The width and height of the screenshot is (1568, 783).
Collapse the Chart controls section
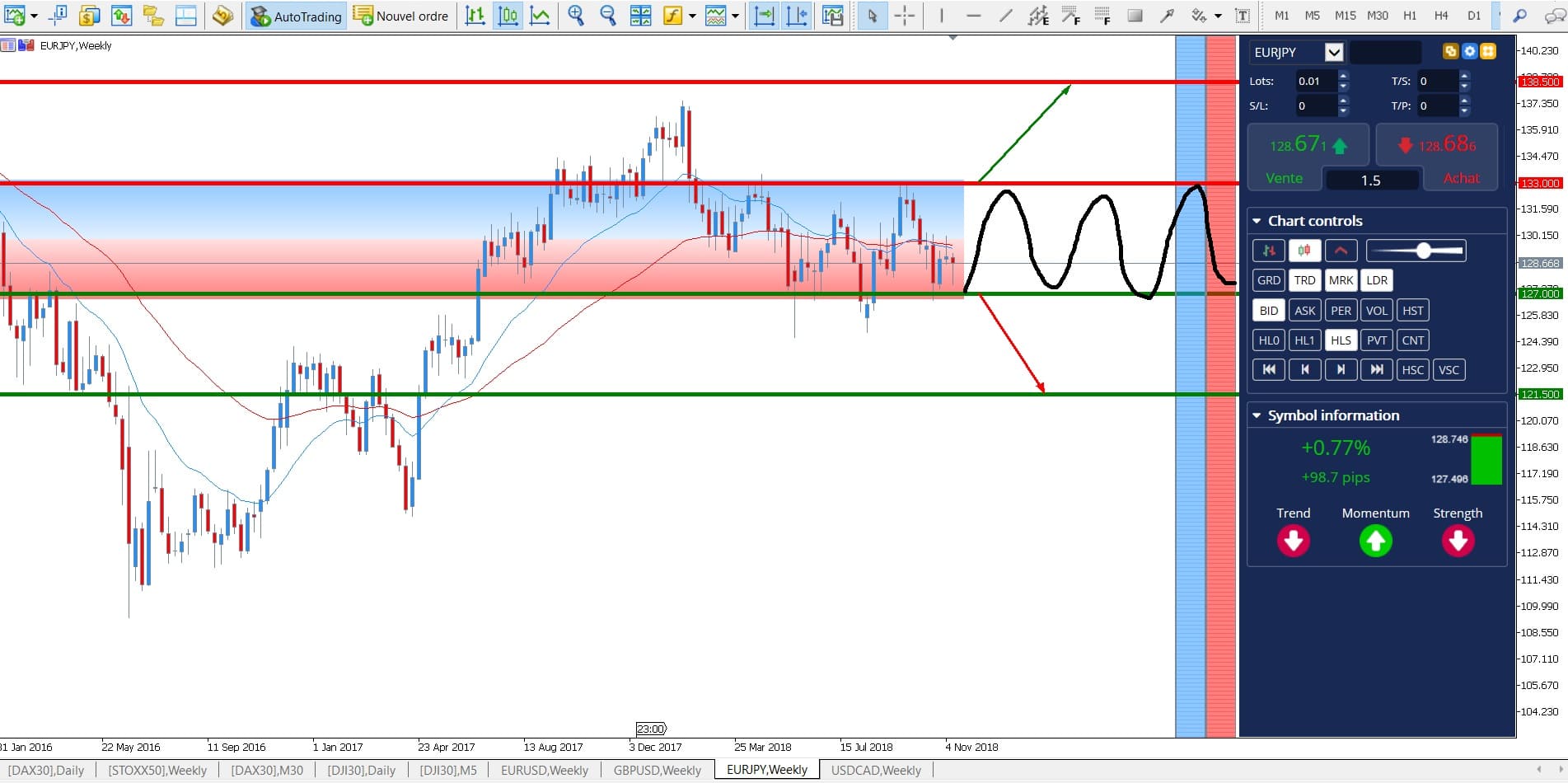[x=1257, y=221]
